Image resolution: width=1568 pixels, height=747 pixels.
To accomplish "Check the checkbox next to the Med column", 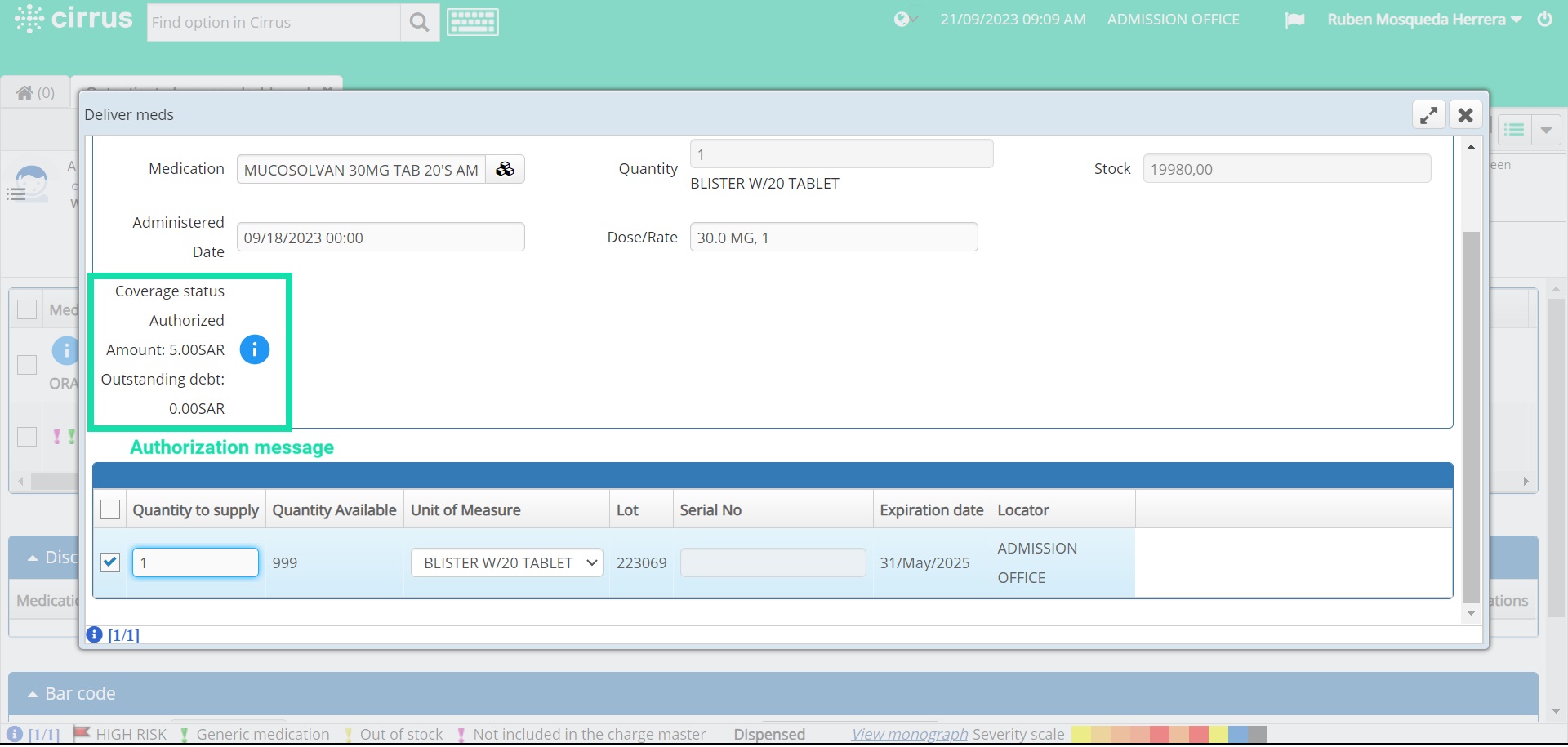I will click(27, 309).
